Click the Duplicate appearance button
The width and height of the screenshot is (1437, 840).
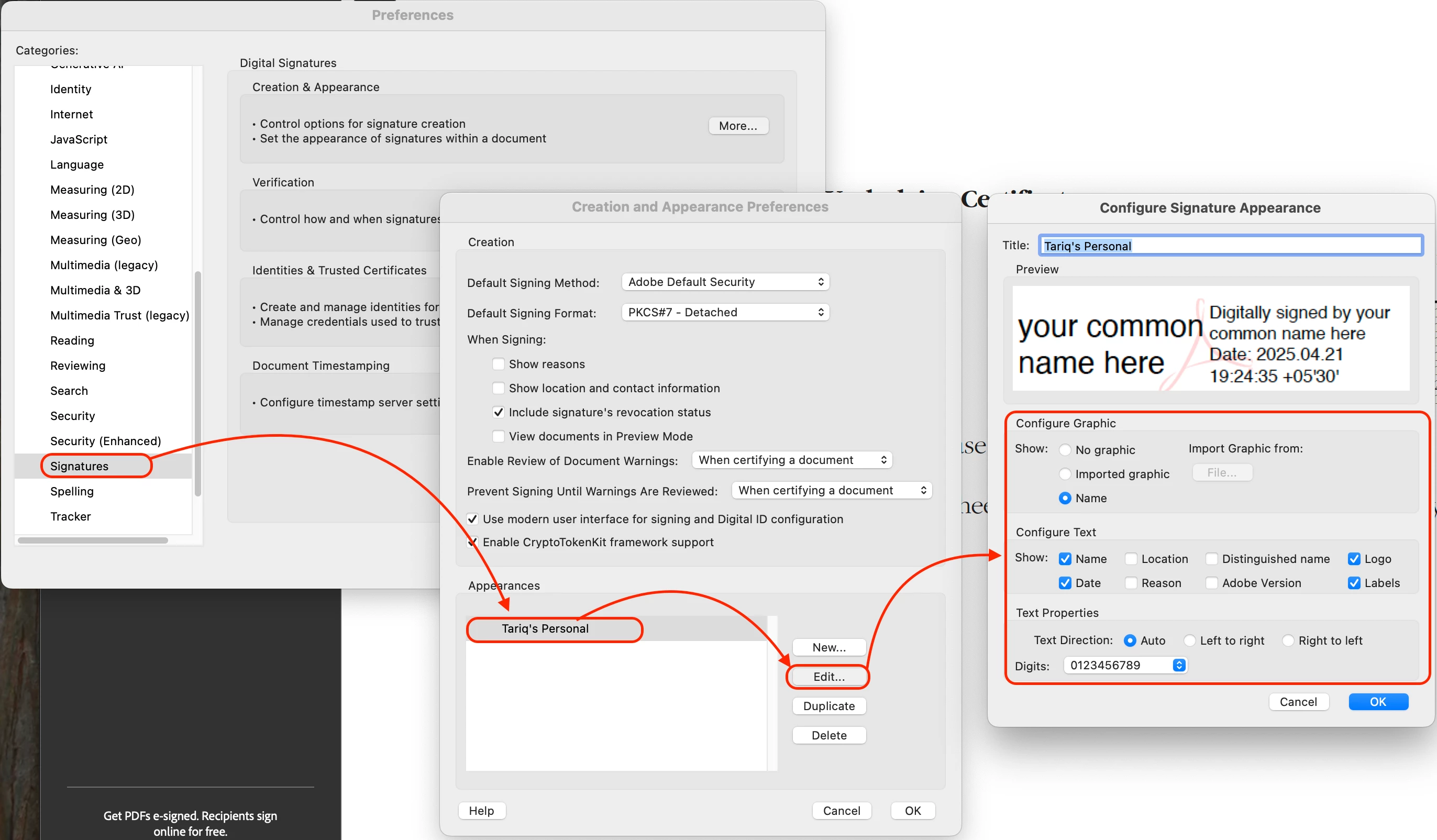point(828,706)
